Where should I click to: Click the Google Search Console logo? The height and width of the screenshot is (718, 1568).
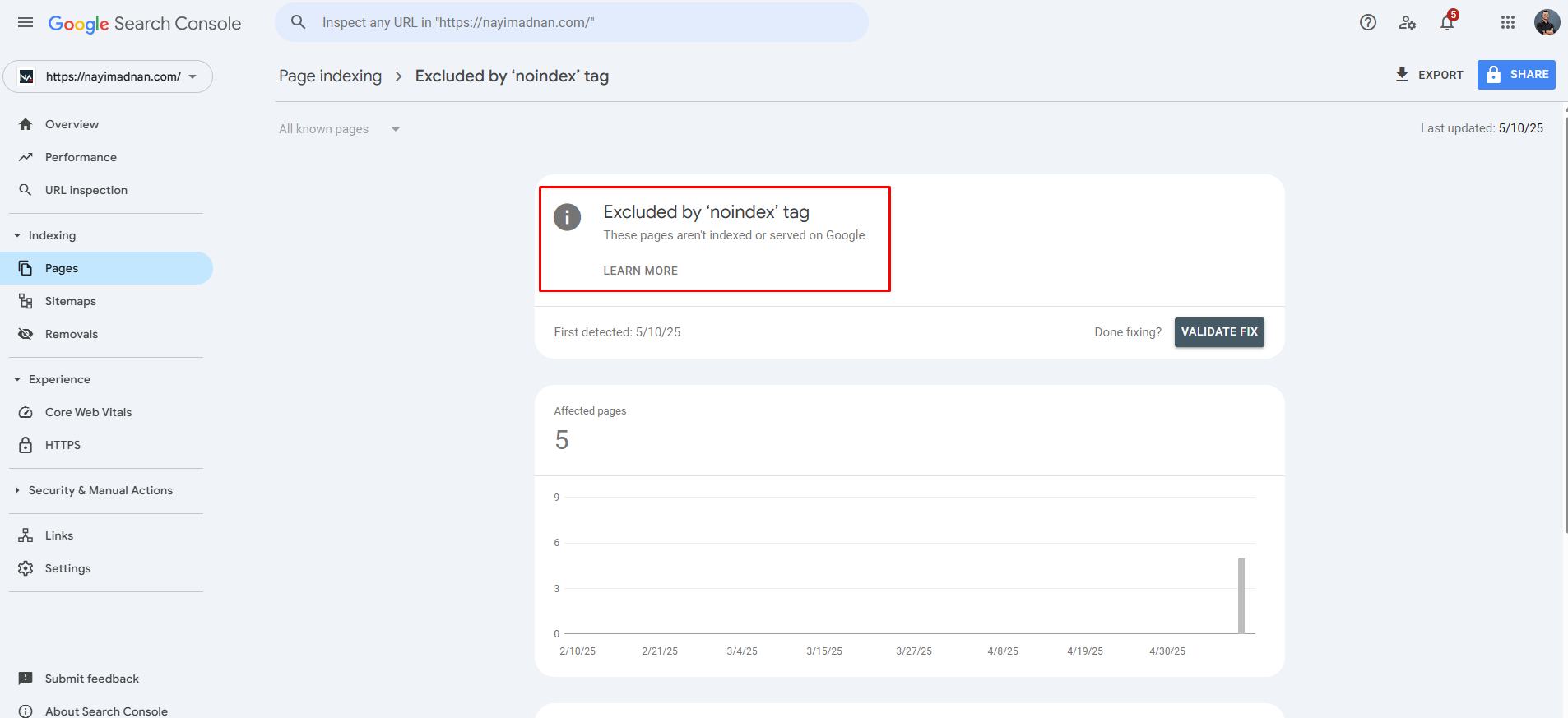(x=145, y=24)
